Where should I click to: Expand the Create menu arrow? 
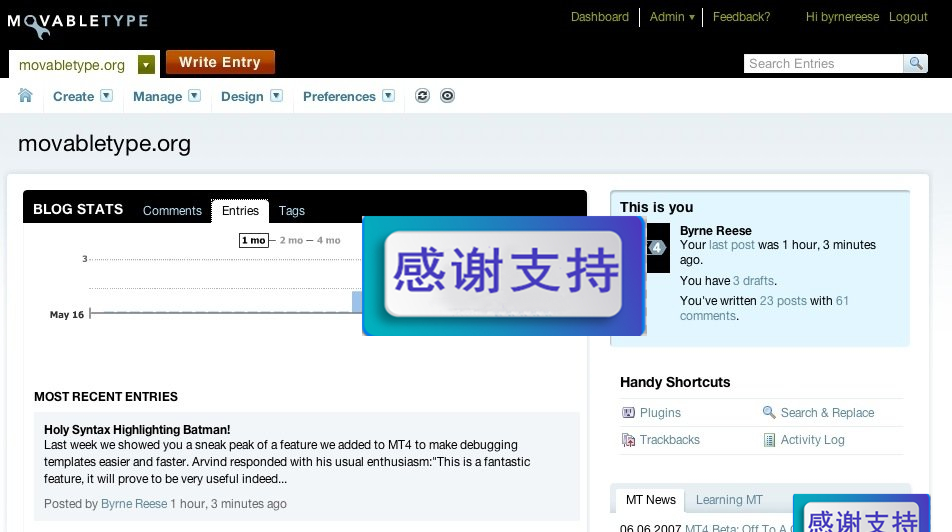pyautogui.click(x=106, y=96)
